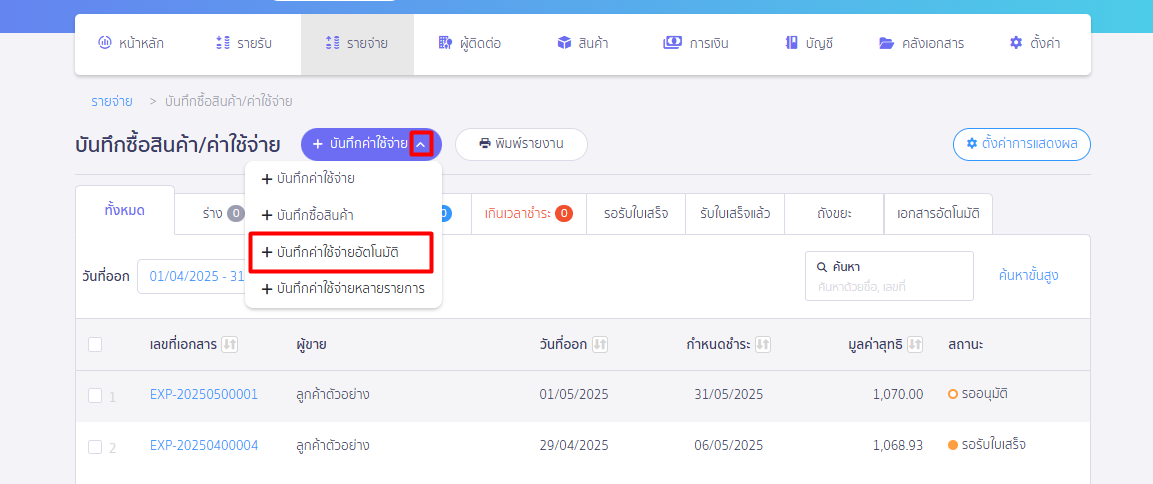Switch to the รับใบเสร็จแล้ว tab
This screenshot has height=484, width=1153.
tap(735, 214)
